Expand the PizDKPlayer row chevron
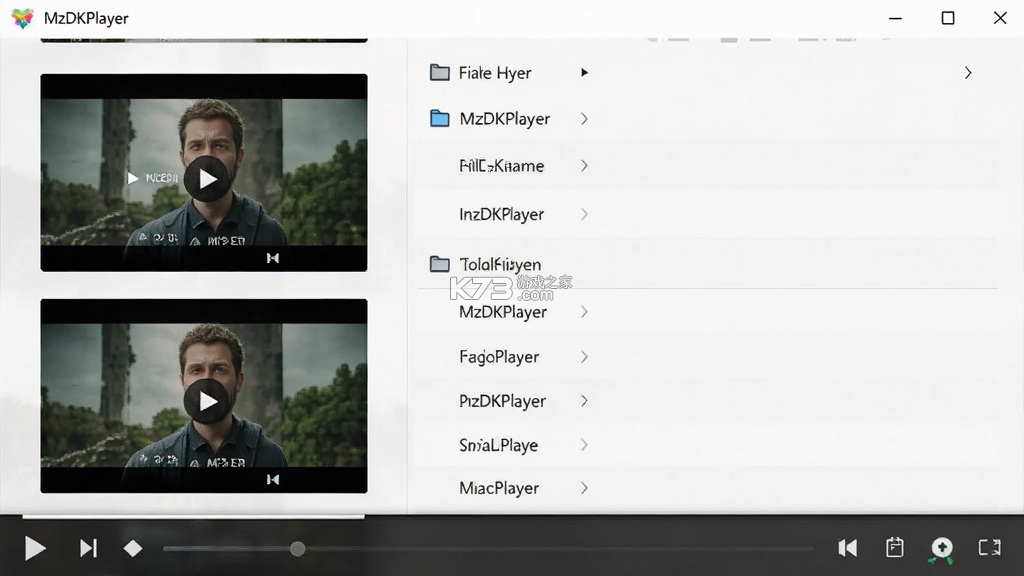The image size is (1024, 576). [584, 401]
